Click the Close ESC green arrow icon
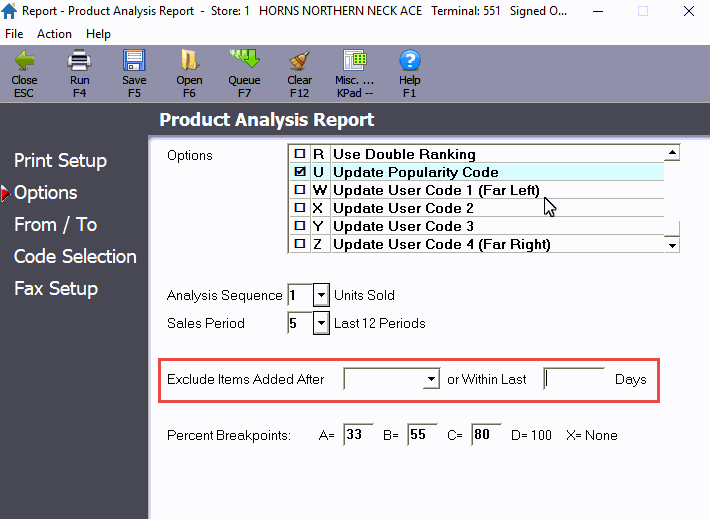This screenshot has width=710, height=519. click(24, 60)
